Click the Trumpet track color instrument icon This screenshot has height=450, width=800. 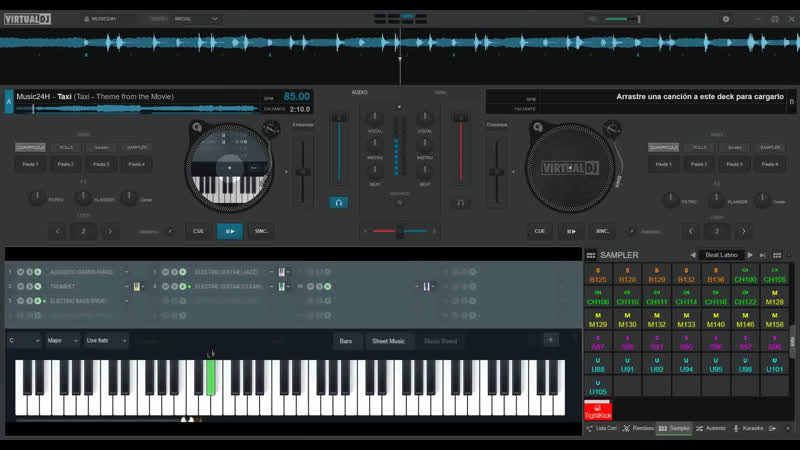[137, 287]
